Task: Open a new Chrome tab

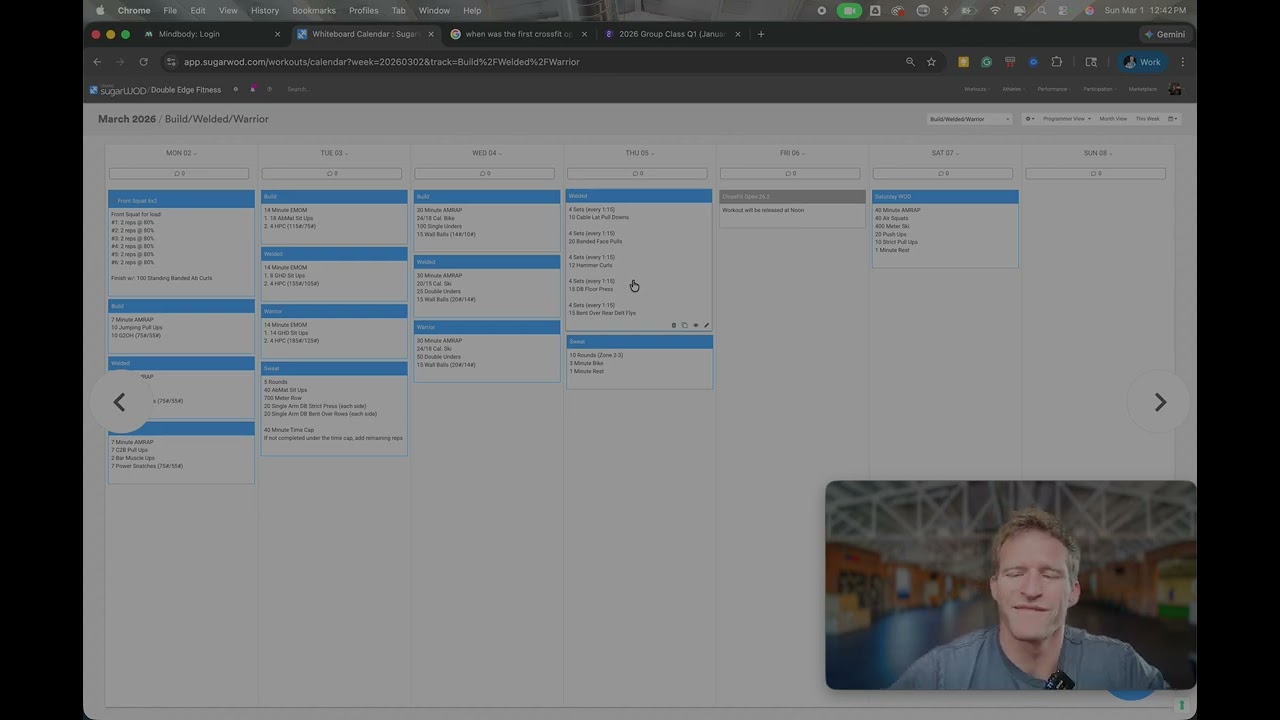Action: point(761,34)
